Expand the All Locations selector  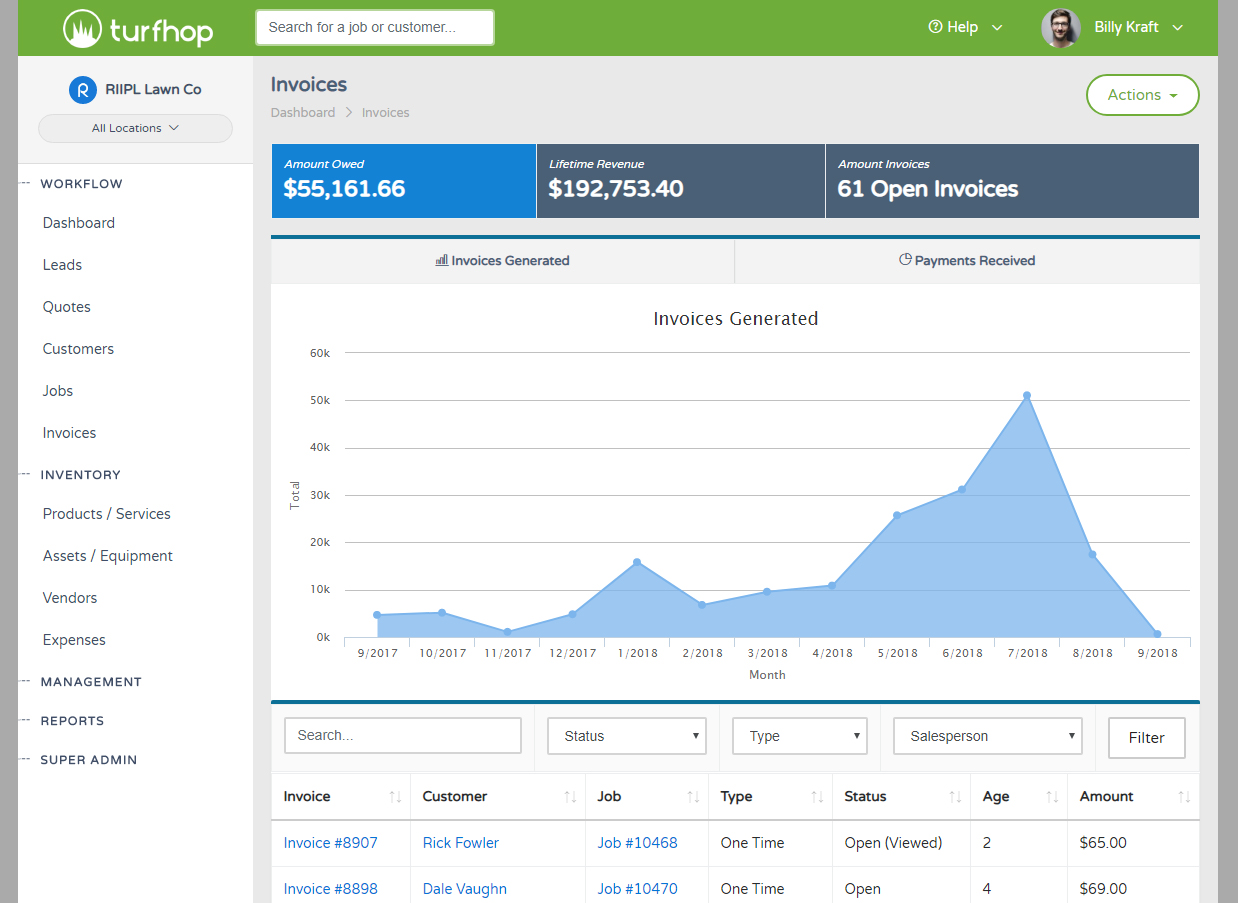(x=135, y=128)
